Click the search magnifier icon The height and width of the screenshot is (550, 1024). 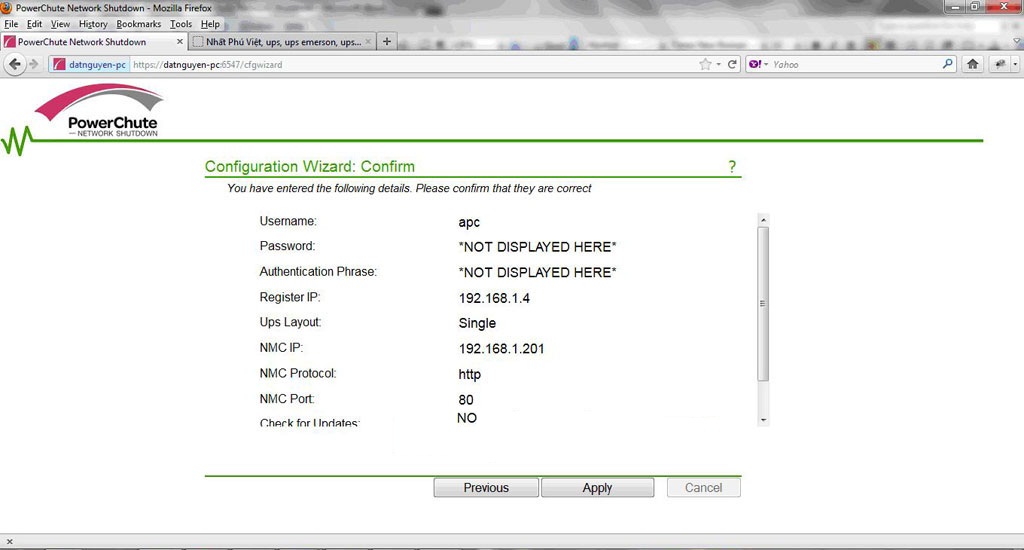(x=948, y=64)
